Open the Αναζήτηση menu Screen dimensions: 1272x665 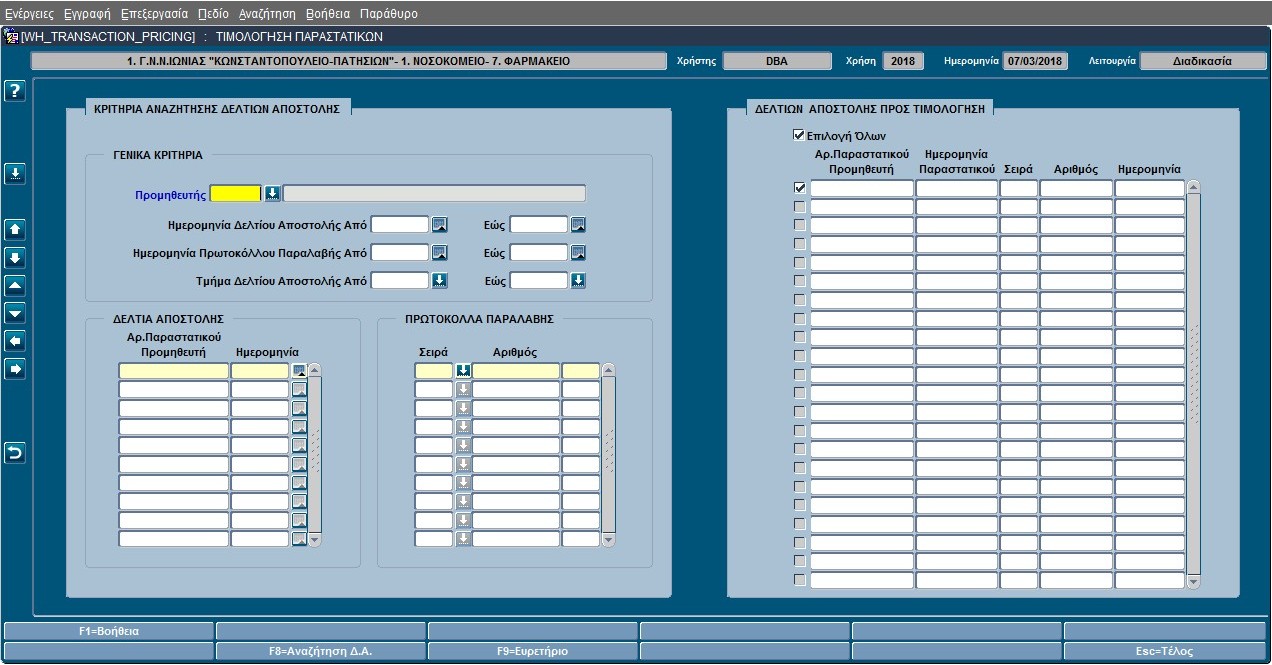[267, 14]
